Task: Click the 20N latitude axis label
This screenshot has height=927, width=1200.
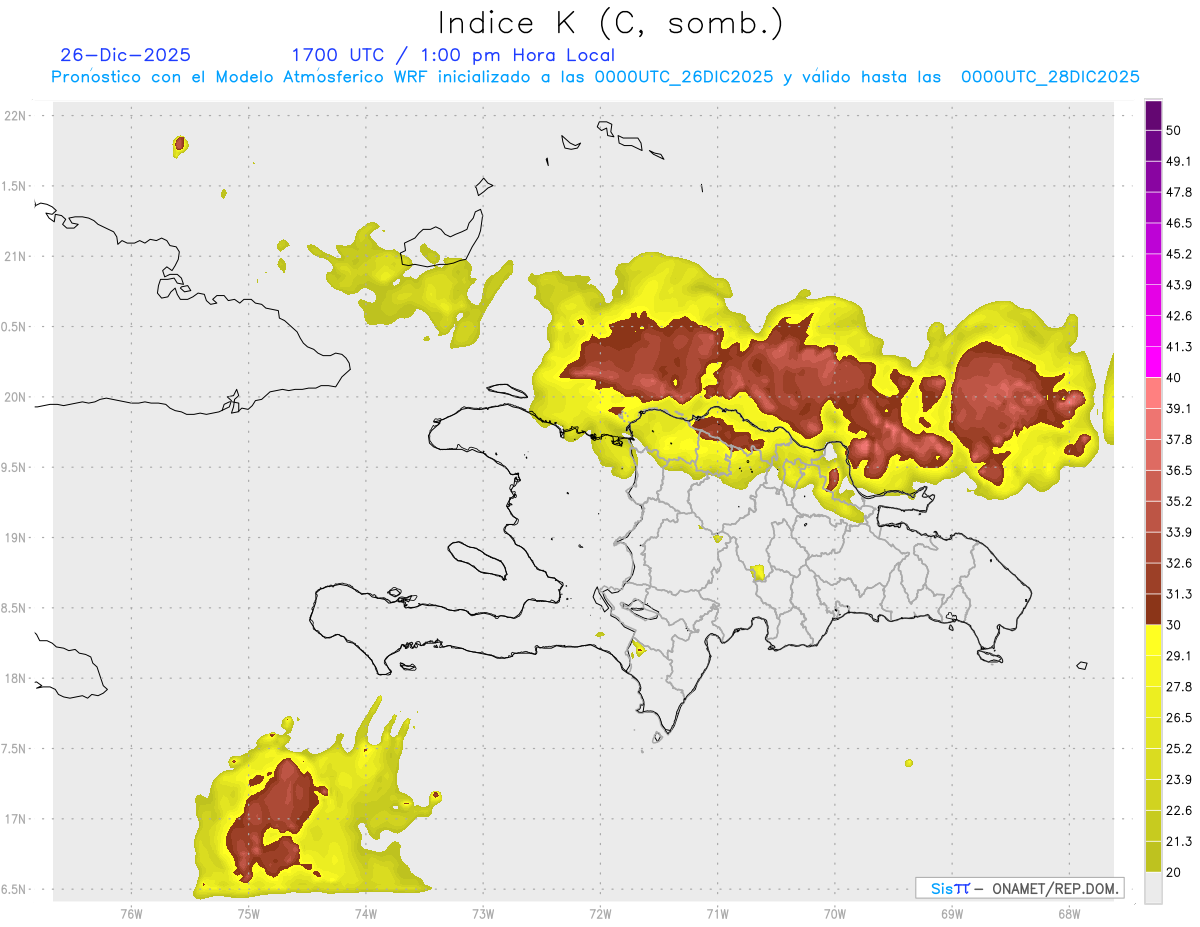Action: pyautogui.click(x=17, y=397)
